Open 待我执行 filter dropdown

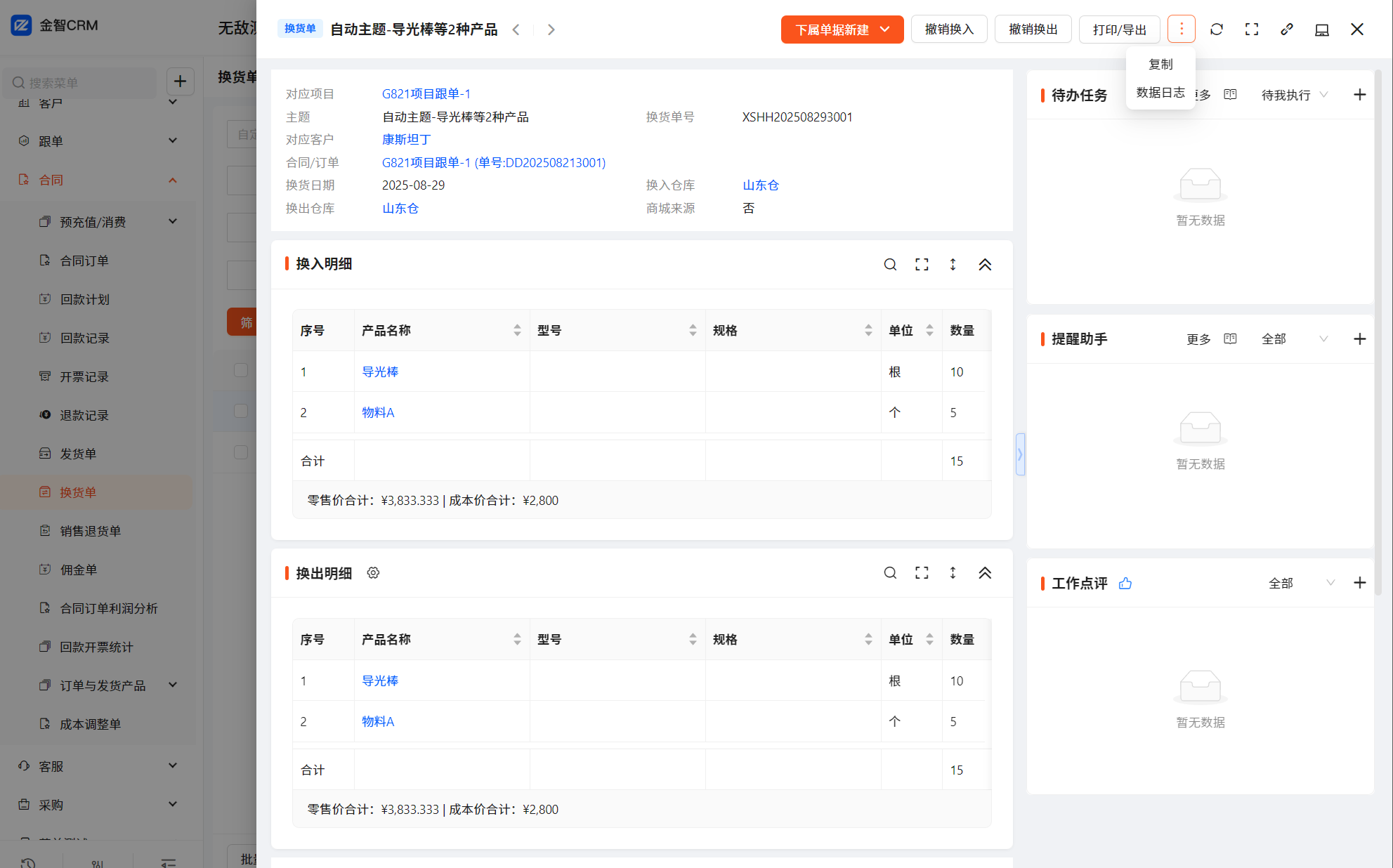tap(1294, 95)
